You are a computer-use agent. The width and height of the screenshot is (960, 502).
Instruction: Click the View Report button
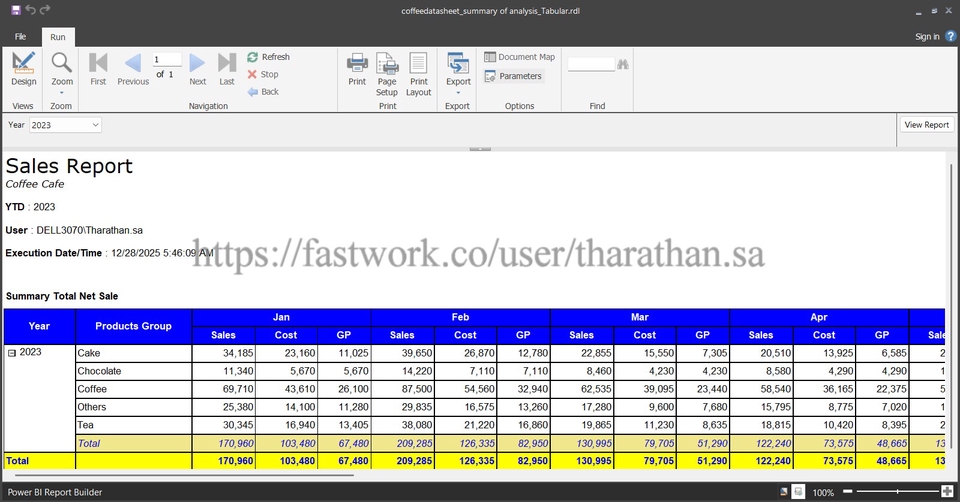pos(926,125)
